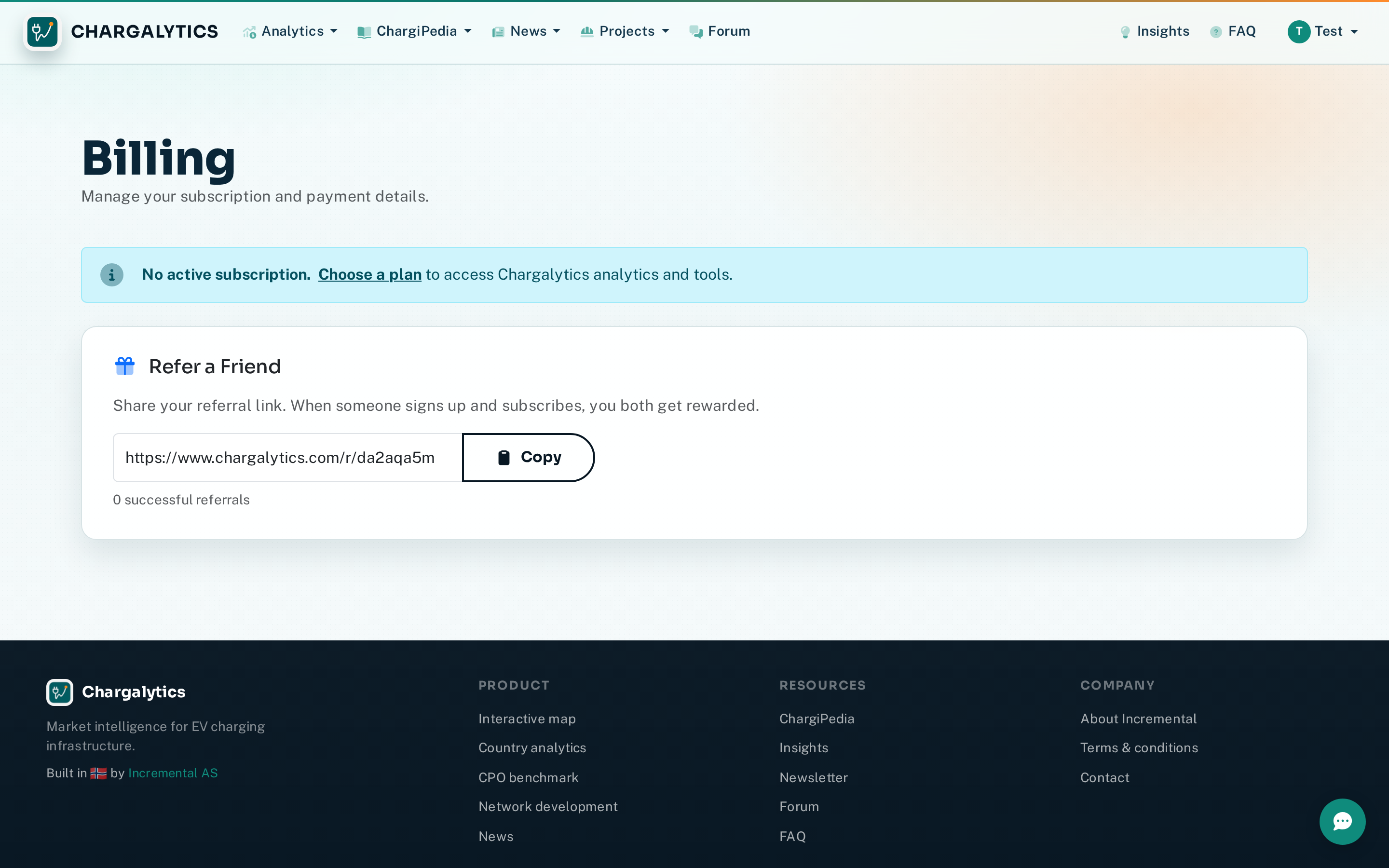Image resolution: width=1389 pixels, height=868 pixels.
Task: Open CPO benchmark footer link
Action: (528, 778)
